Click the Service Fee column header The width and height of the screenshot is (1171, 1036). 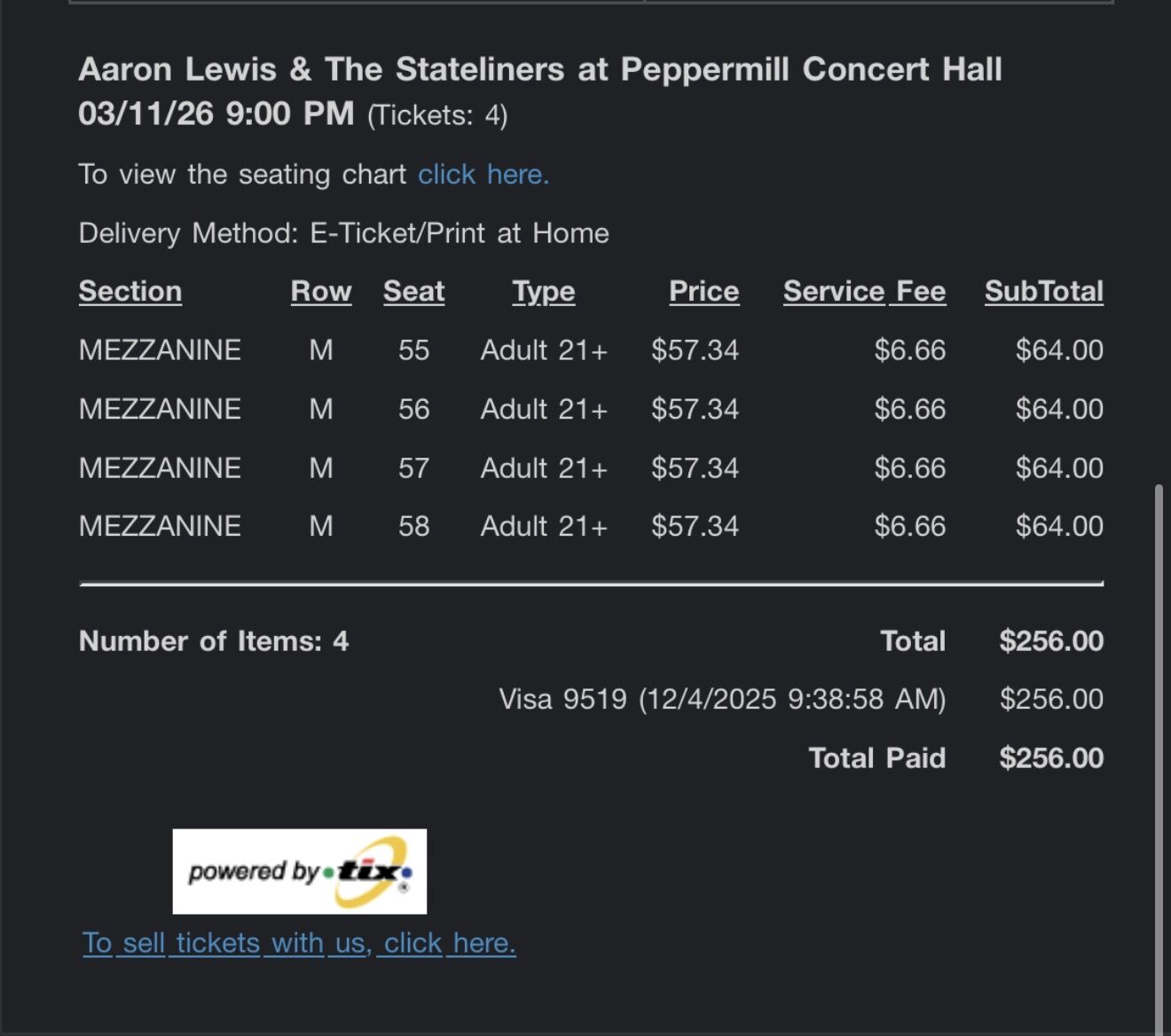tap(864, 292)
